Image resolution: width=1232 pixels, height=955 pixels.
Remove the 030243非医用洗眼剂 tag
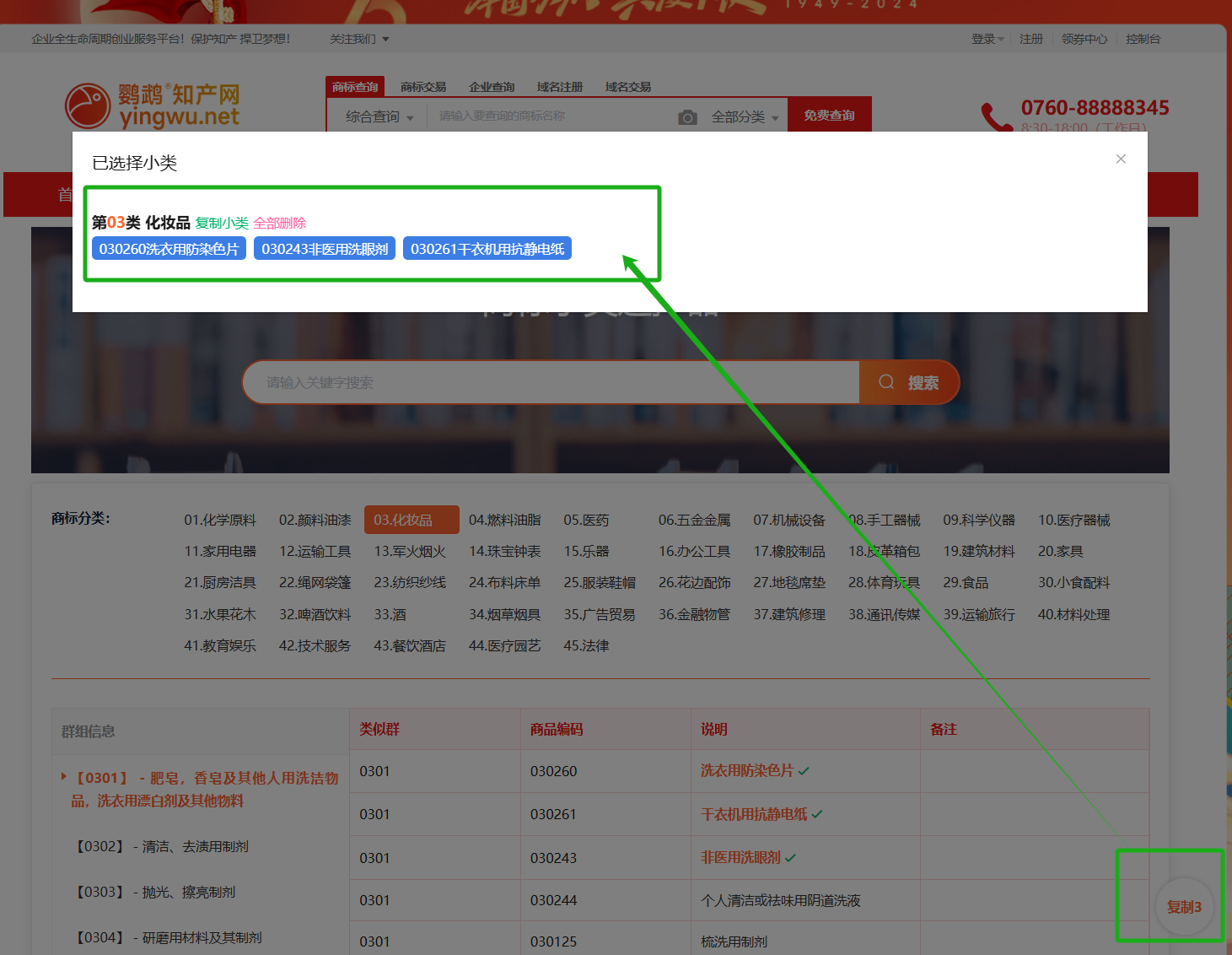[x=325, y=249]
